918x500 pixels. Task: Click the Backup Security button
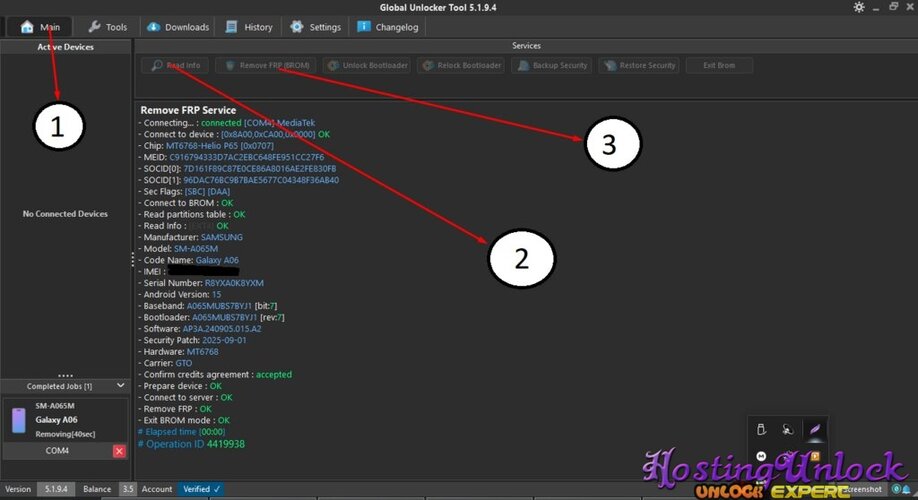pyautogui.click(x=552, y=66)
